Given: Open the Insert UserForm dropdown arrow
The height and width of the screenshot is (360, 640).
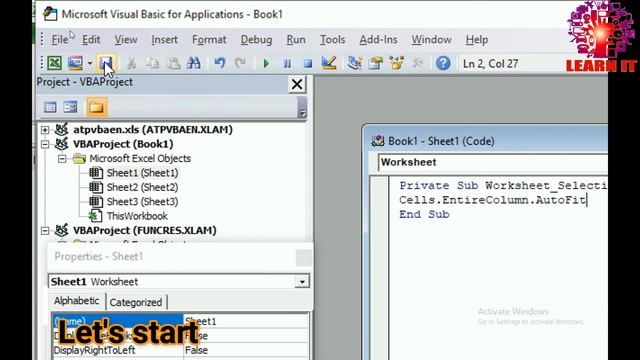Looking at the screenshot, I should pos(89,63).
